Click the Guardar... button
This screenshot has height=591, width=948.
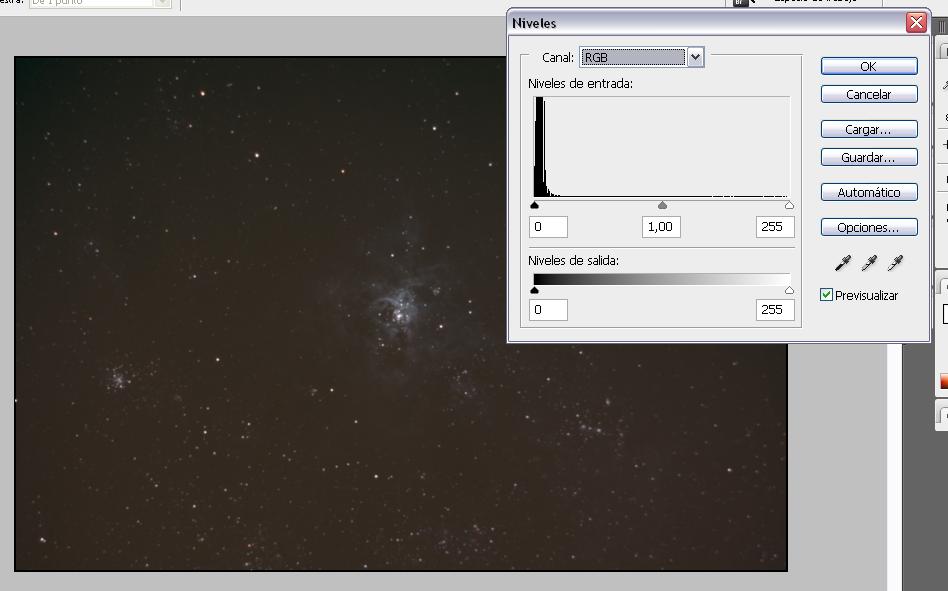click(x=869, y=157)
